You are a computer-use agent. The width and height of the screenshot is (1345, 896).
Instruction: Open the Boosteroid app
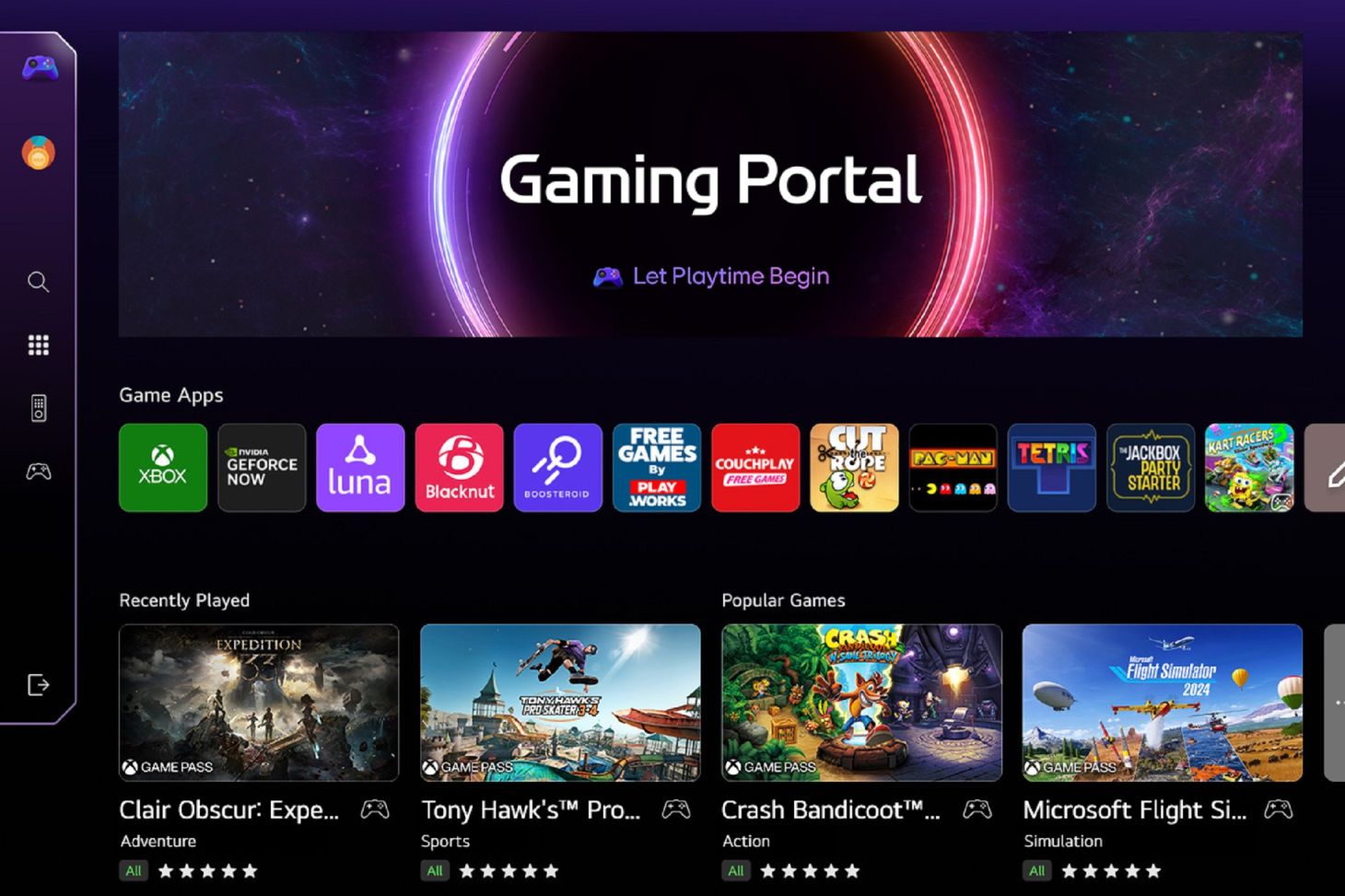(557, 468)
